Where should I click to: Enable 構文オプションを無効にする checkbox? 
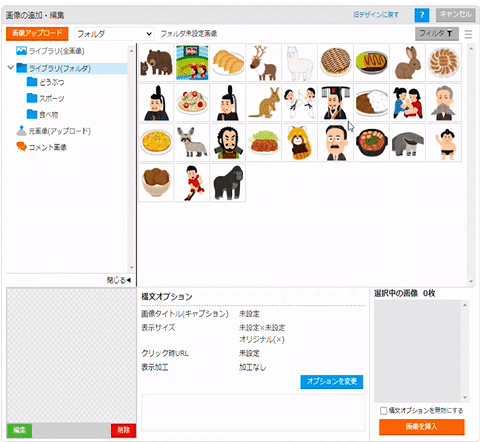[x=384, y=411]
